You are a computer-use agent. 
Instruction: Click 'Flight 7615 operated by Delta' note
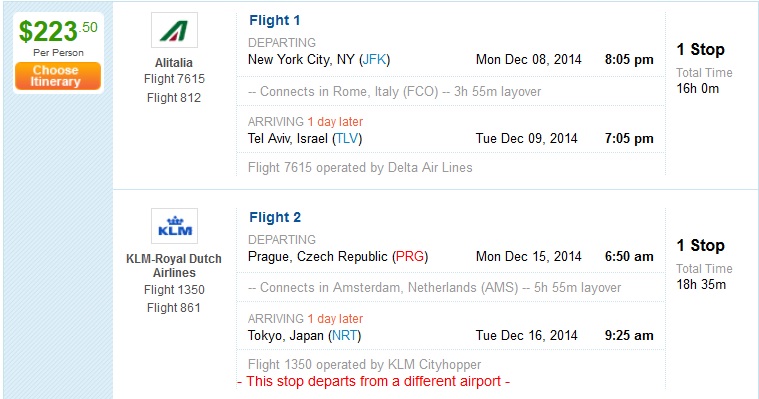click(x=360, y=168)
